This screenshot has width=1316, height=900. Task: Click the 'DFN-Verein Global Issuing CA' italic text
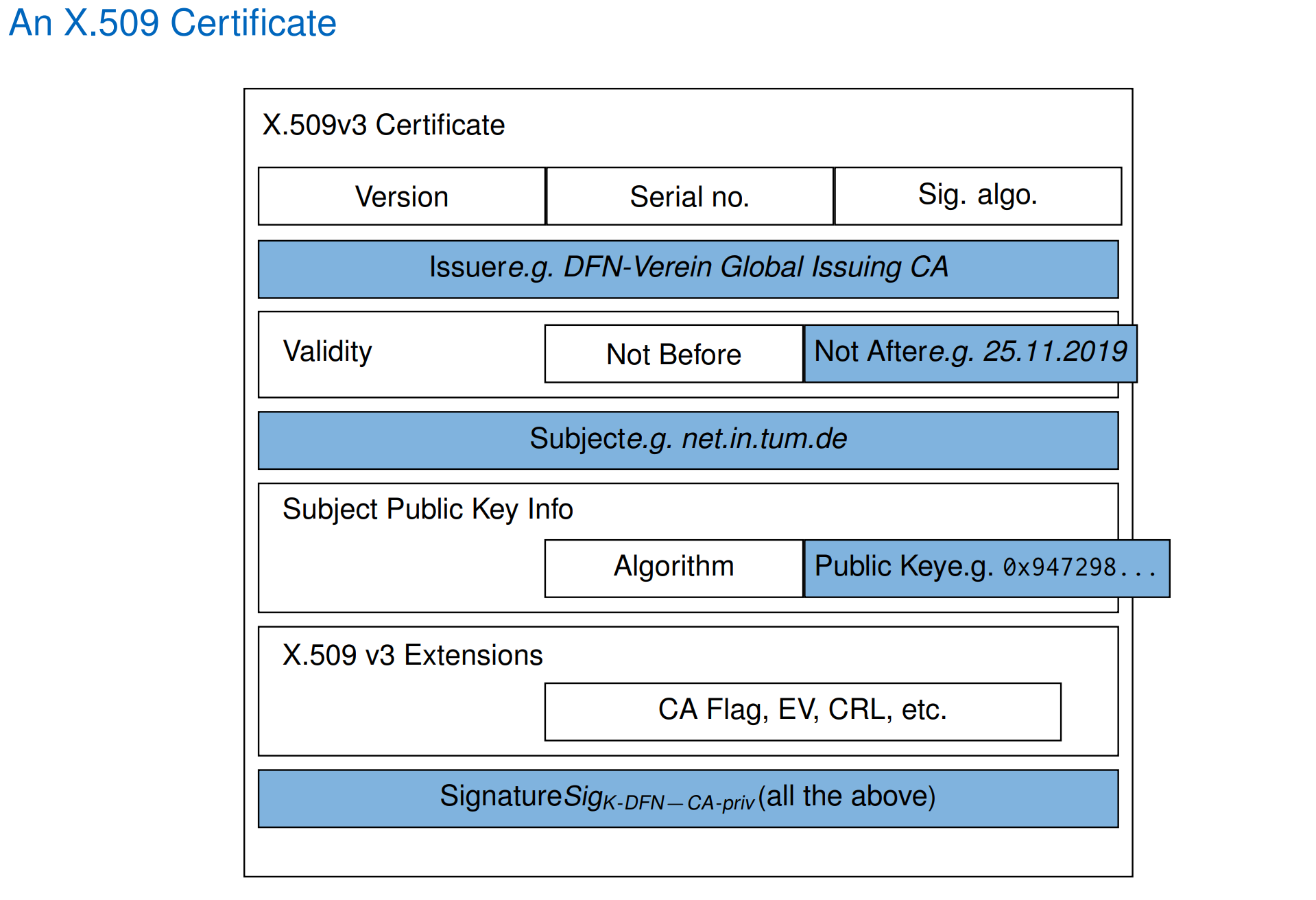[x=755, y=267]
